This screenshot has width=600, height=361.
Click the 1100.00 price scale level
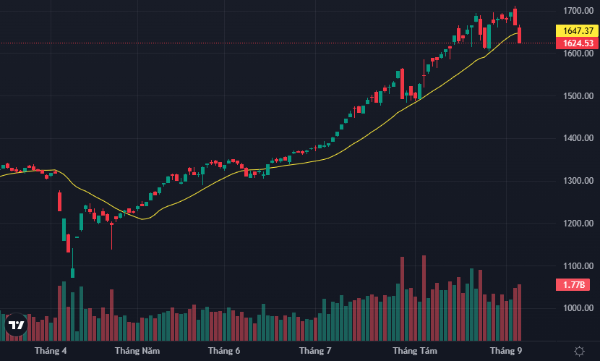(x=578, y=266)
